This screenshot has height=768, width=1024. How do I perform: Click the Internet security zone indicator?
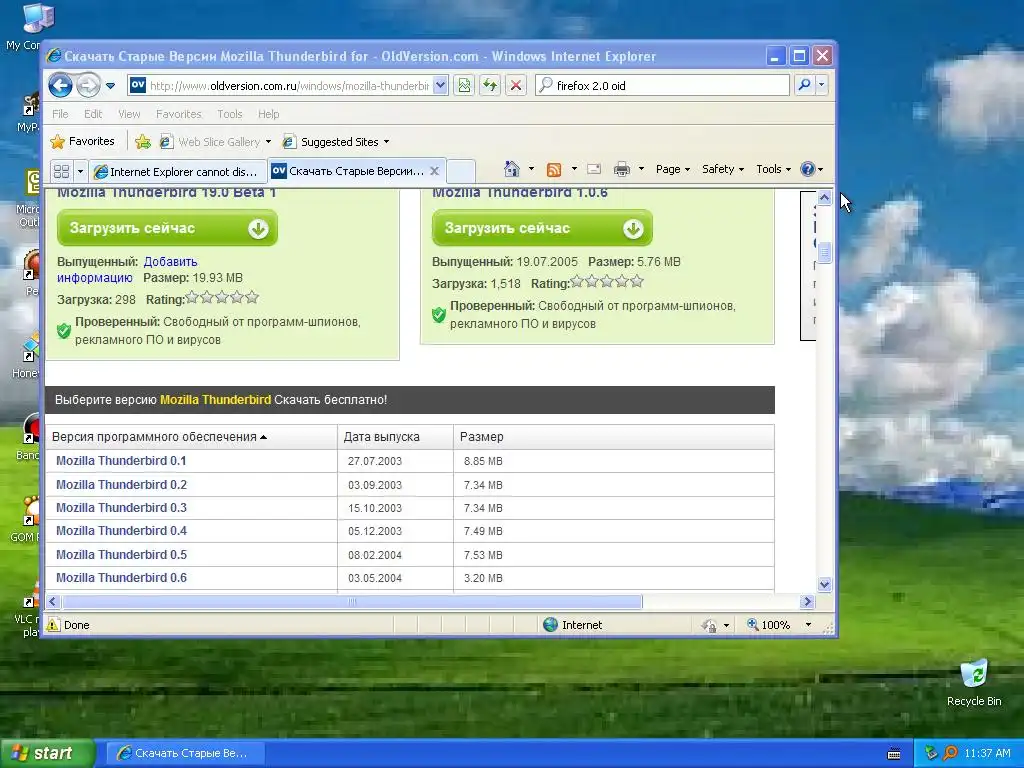click(573, 625)
